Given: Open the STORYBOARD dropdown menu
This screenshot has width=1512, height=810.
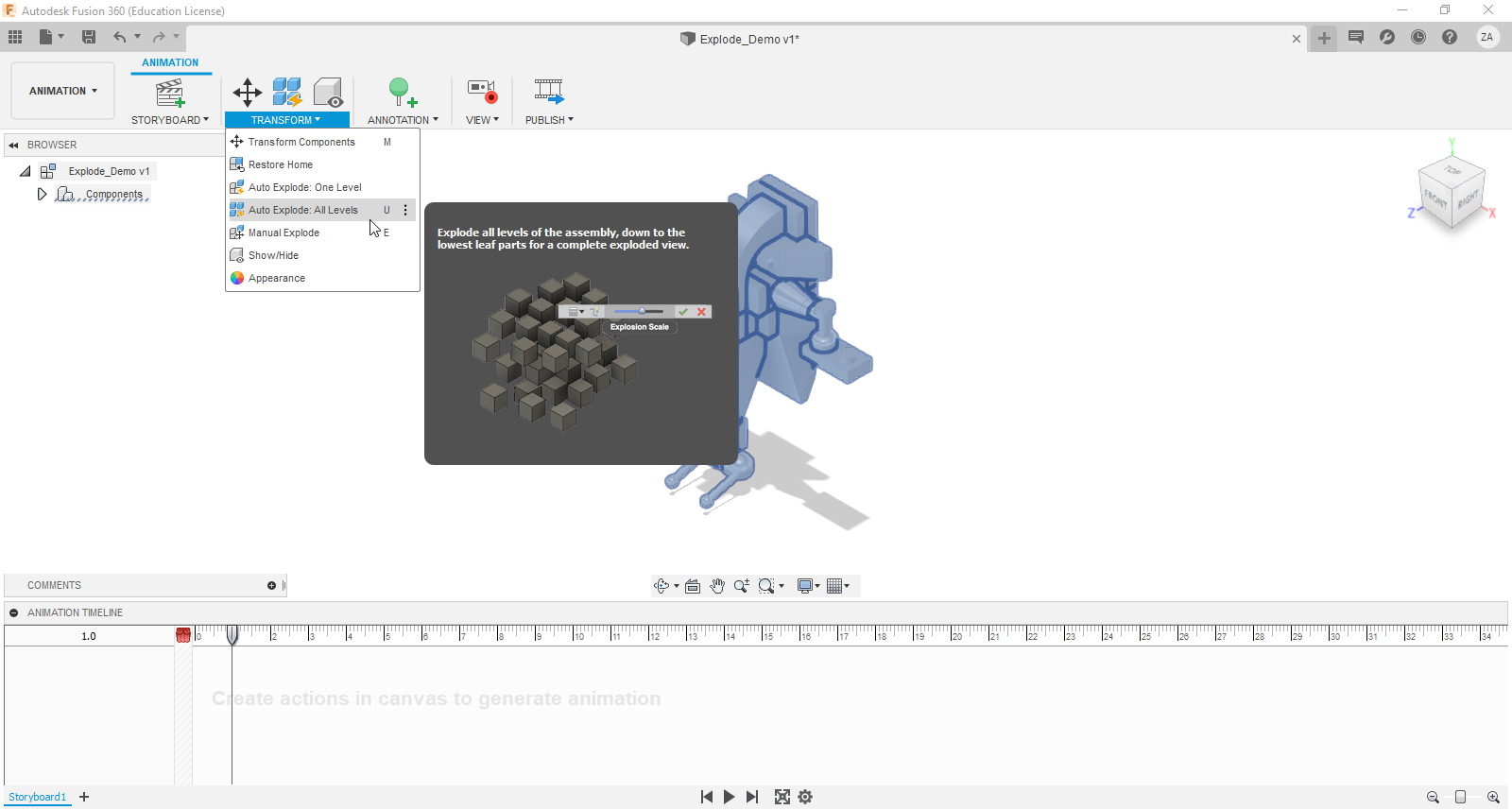Looking at the screenshot, I should [x=170, y=120].
